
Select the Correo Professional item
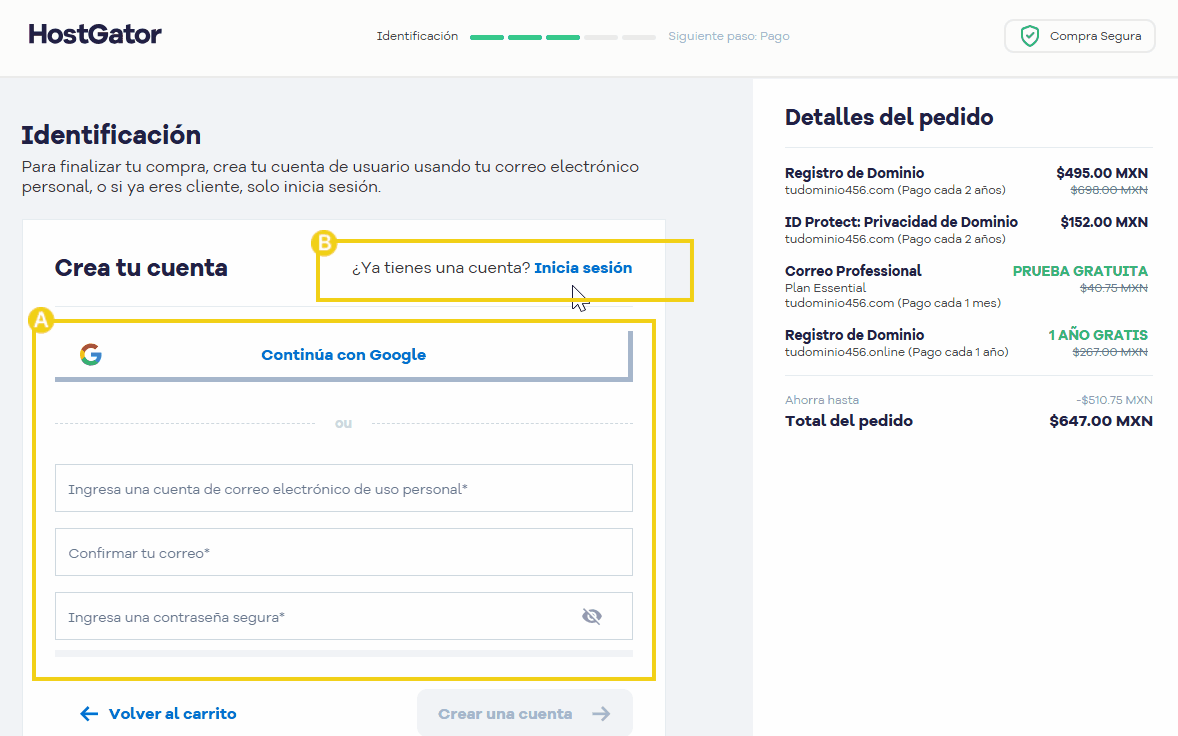853,271
